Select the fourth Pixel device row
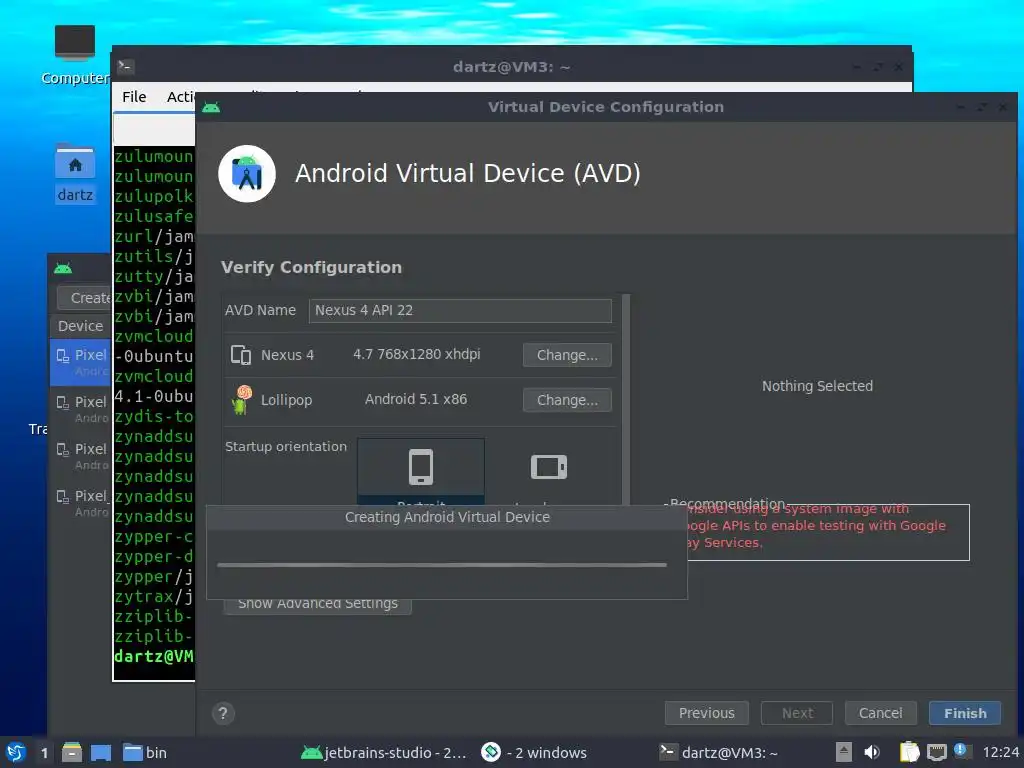1024x768 pixels. click(80, 503)
